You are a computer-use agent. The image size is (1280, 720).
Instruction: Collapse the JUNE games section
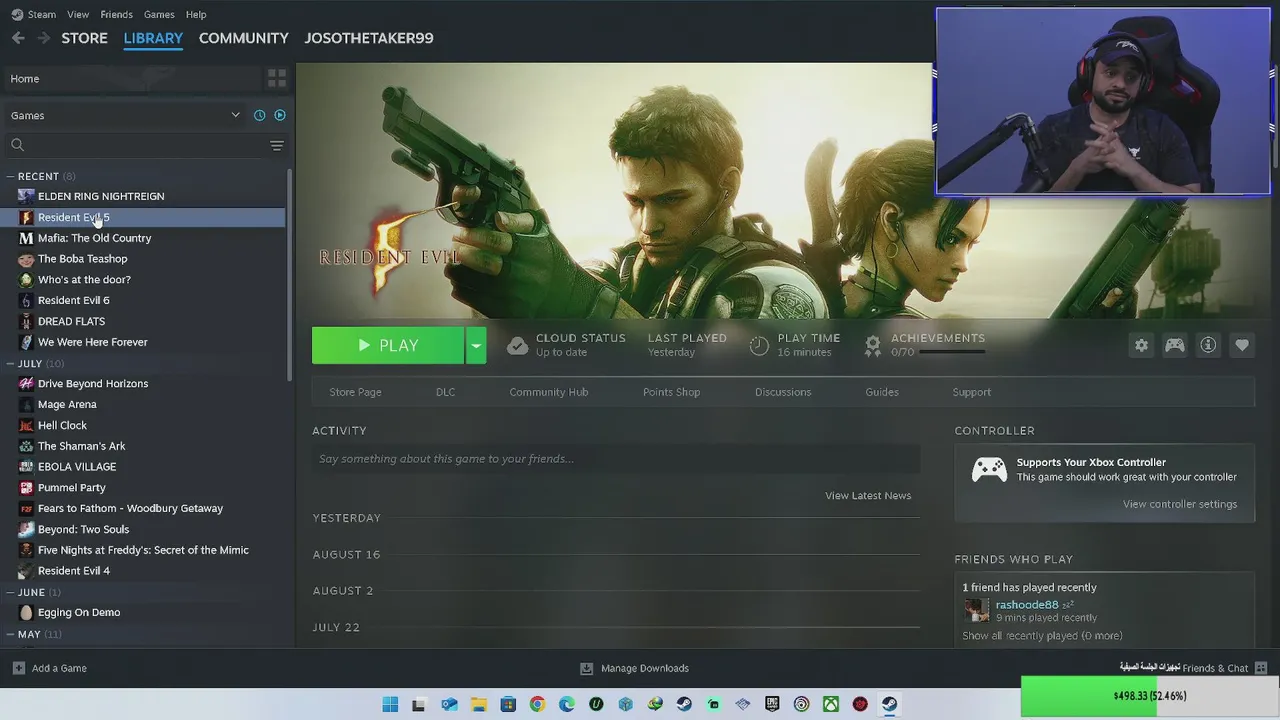[10, 592]
